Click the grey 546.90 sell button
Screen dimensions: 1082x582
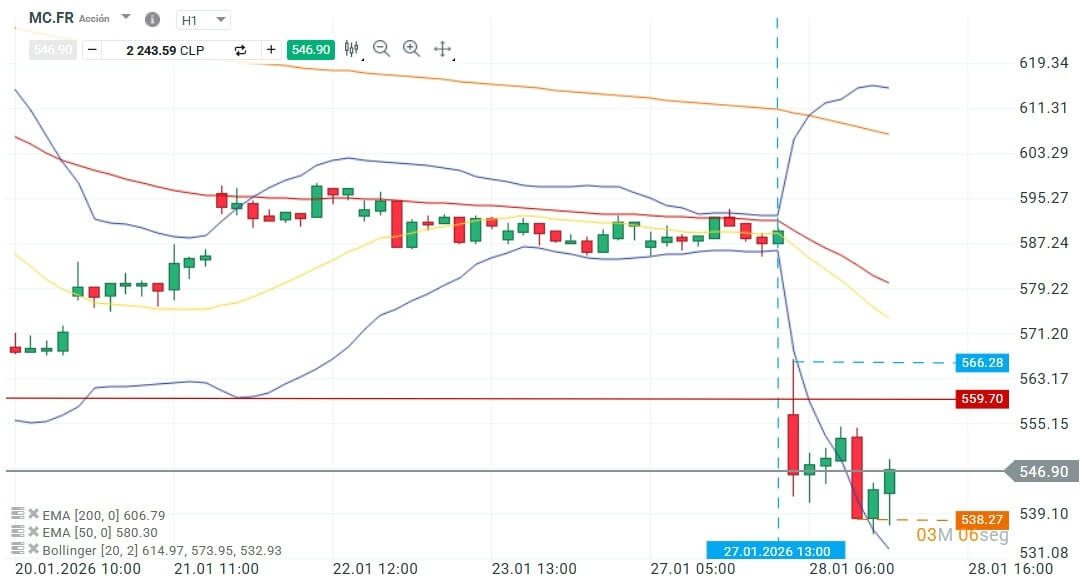pyautogui.click(x=52, y=49)
